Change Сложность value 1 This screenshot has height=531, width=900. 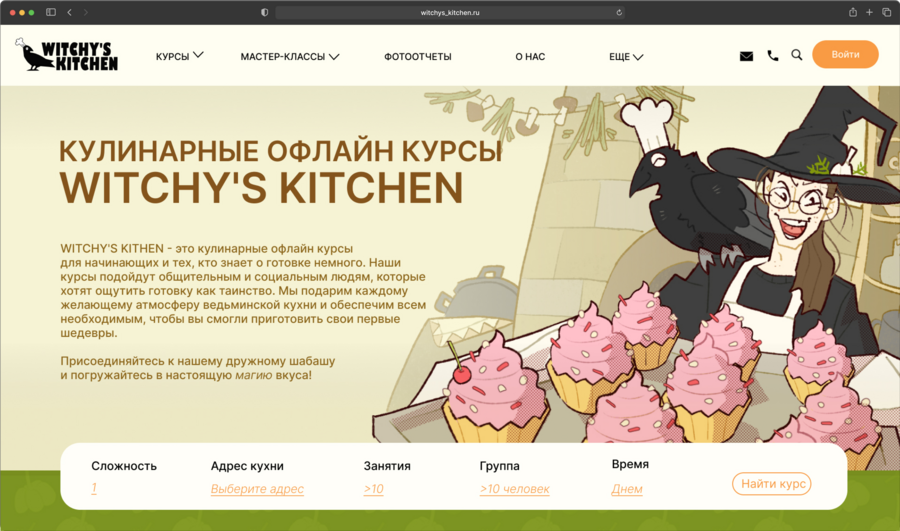click(94, 489)
